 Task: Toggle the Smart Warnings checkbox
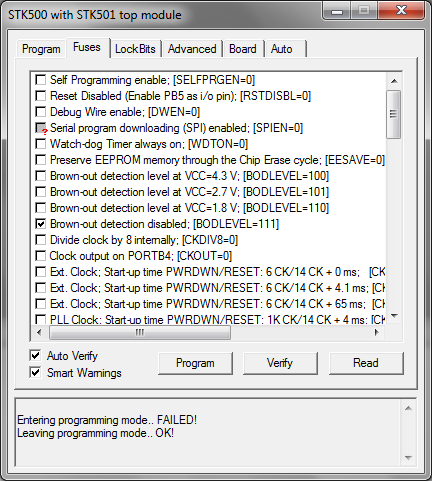click(35, 372)
